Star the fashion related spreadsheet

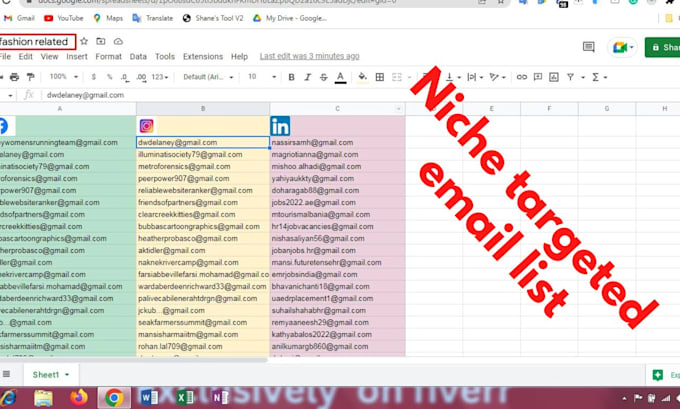pyautogui.click(x=84, y=41)
